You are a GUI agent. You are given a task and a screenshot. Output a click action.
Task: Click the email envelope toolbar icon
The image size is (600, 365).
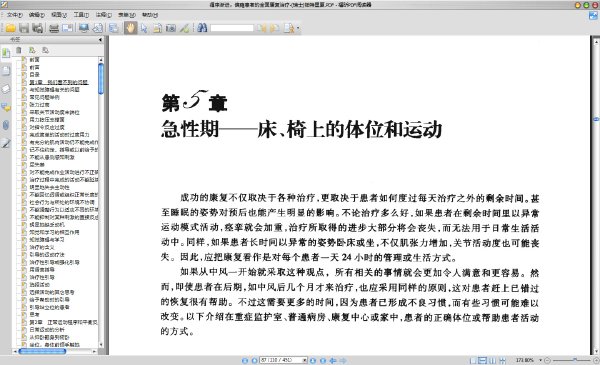pyautogui.click(x=67, y=28)
